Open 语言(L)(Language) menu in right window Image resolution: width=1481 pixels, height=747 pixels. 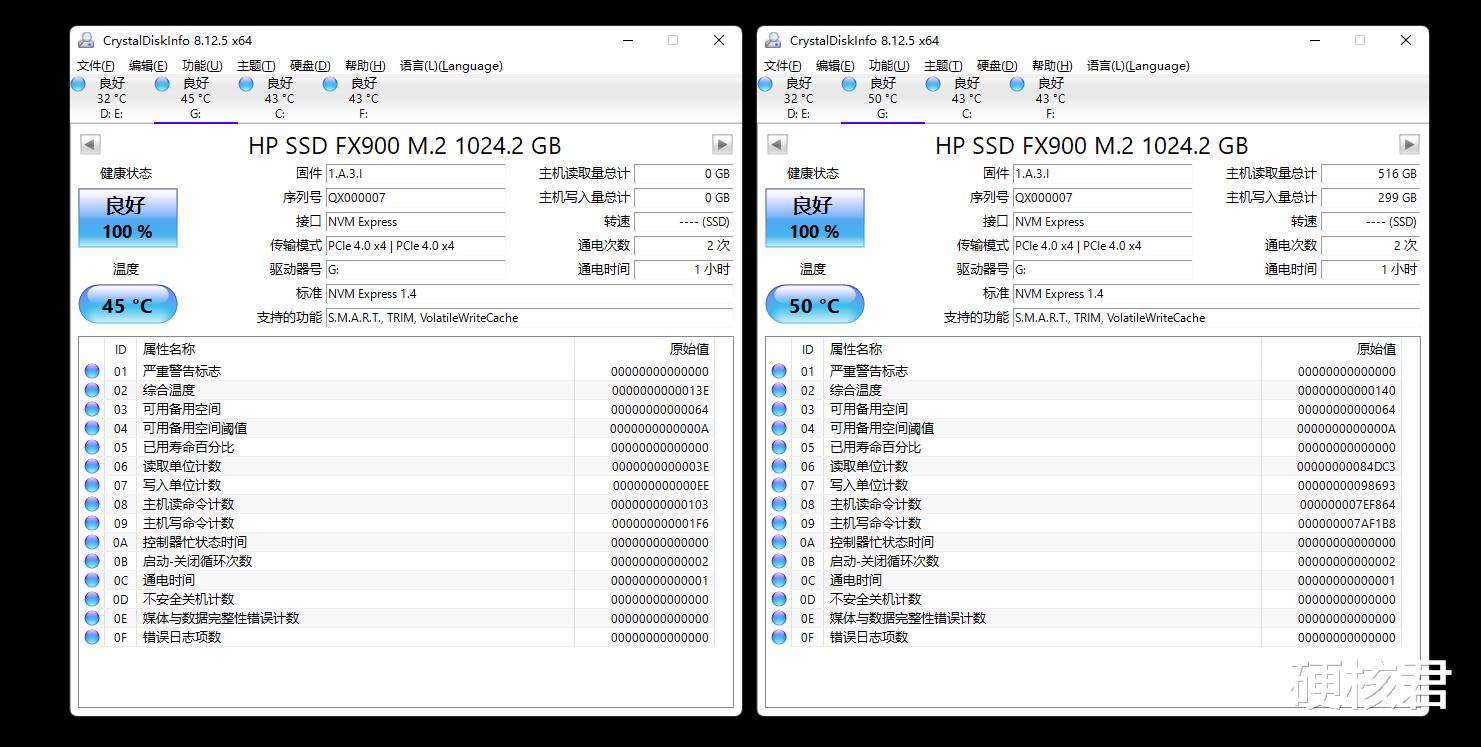coord(1138,66)
